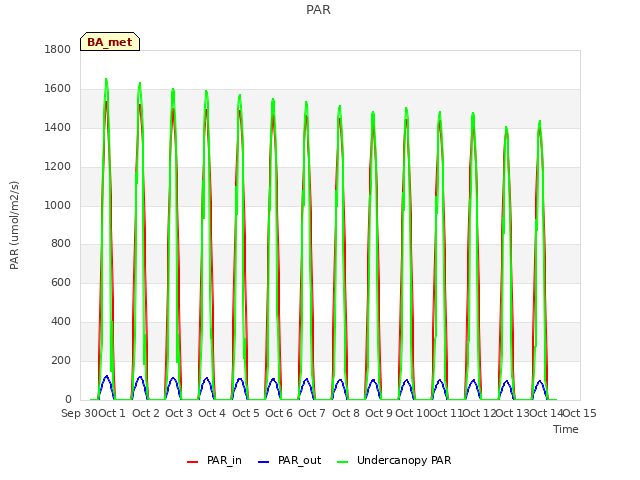
Task: Click the PAR chart title
Action: (x=318, y=9)
